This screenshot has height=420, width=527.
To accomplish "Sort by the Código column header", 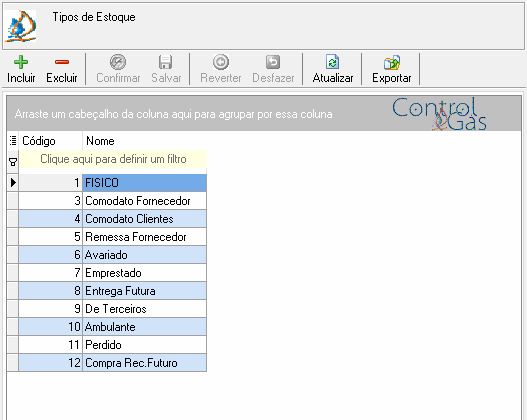I will 51,140.
